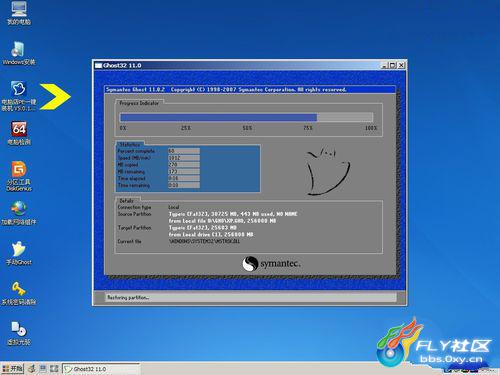The height and width of the screenshot is (375, 500).
Task: Open the key-shaped password clear icon
Action: point(19,293)
